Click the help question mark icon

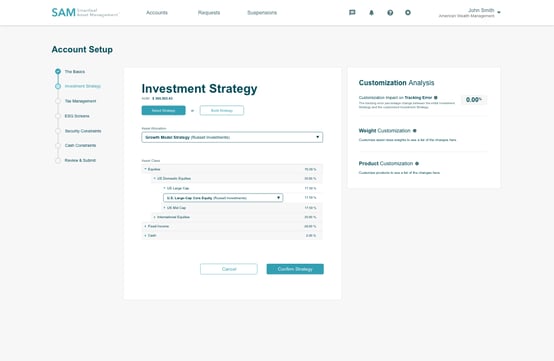(390, 13)
